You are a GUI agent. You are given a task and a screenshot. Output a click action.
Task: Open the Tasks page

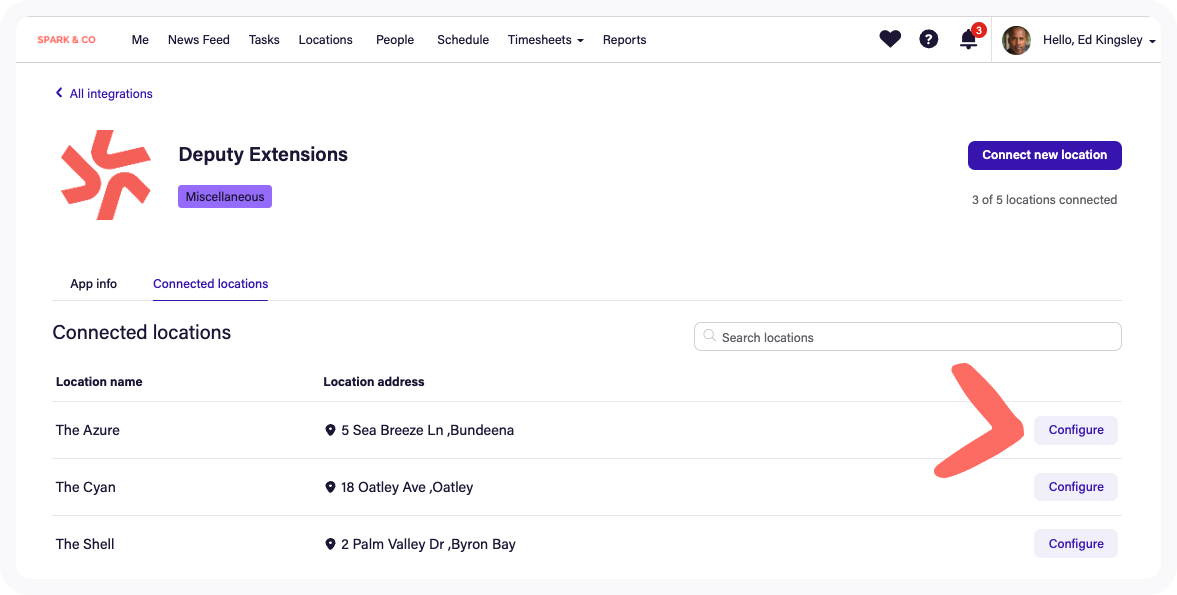coord(264,40)
